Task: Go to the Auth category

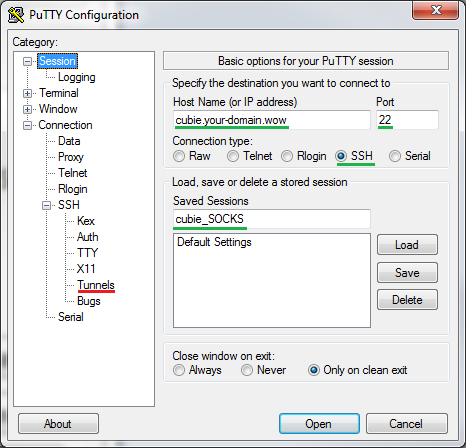Action: coord(88,237)
